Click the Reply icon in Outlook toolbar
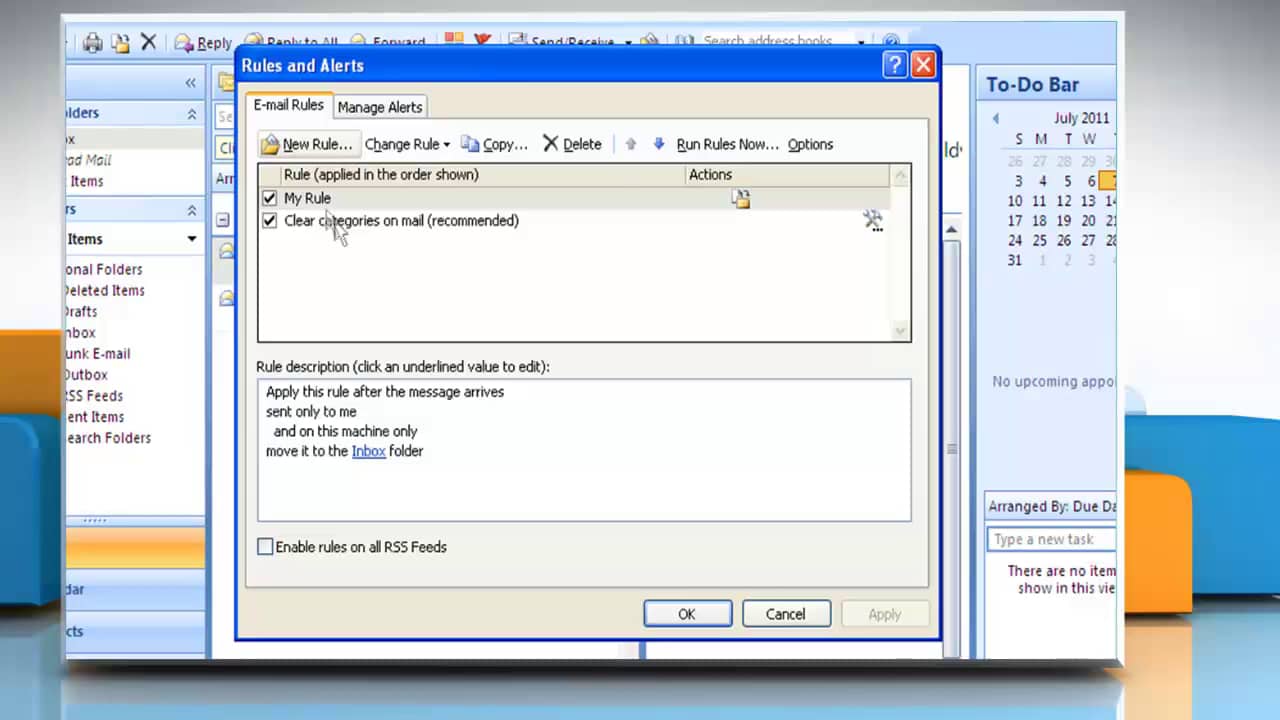Viewport: 1280px width, 720px height. click(x=184, y=43)
